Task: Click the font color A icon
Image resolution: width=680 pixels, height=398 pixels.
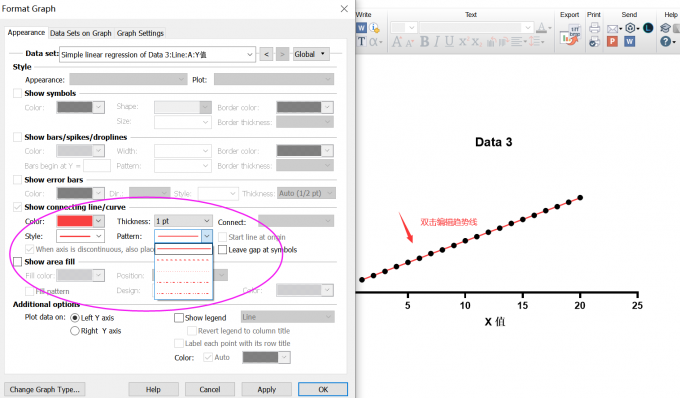Action: pyautogui.click(x=541, y=28)
